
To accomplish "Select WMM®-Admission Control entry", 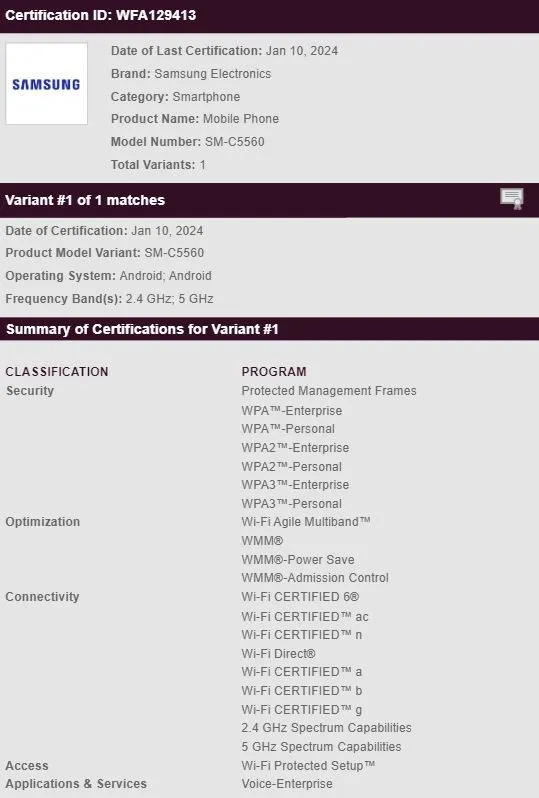I will (x=315, y=578).
